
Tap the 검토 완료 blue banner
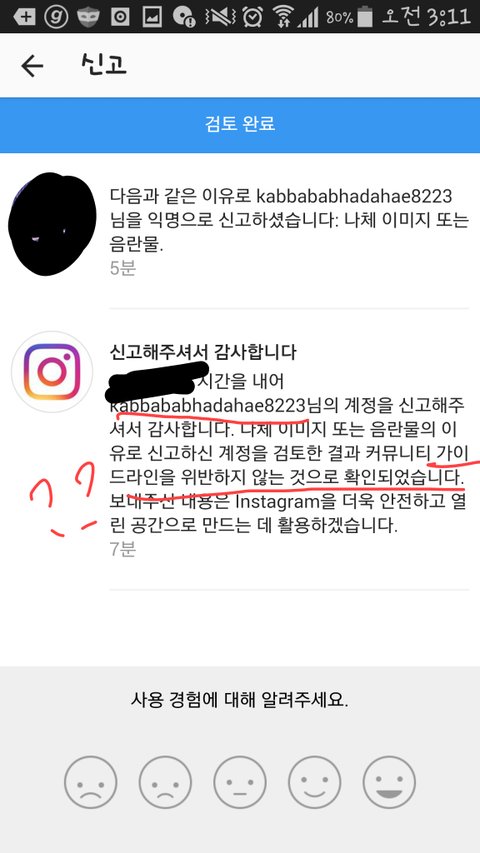click(x=240, y=125)
